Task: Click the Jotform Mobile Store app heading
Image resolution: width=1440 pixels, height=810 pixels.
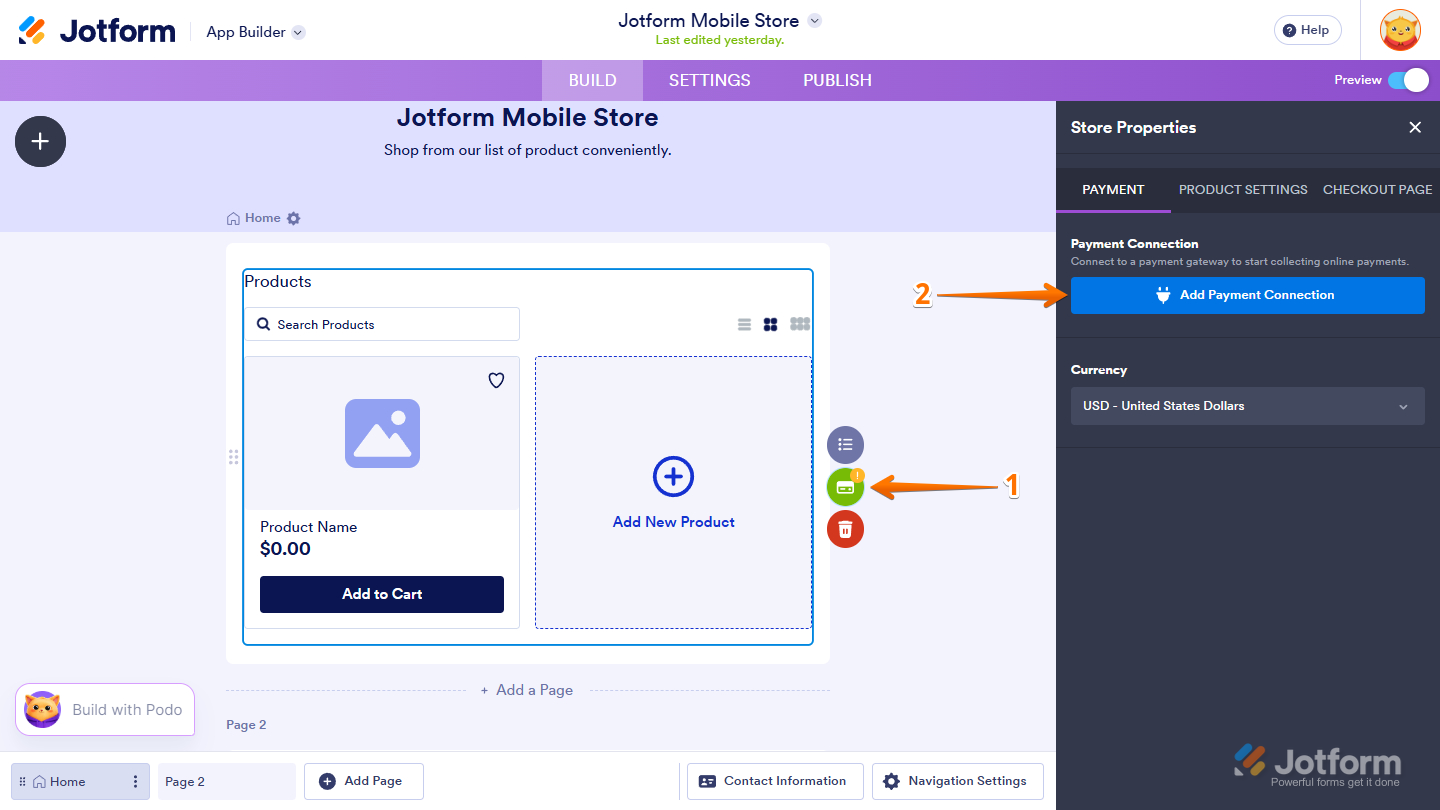Action: (x=528, y=117)
